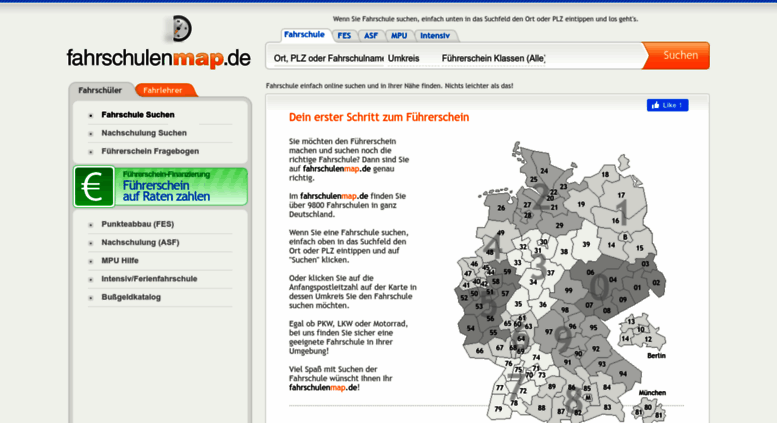Switch to the Intensiv tab
This screenshot has width=777, height=423.
point(435,36)
